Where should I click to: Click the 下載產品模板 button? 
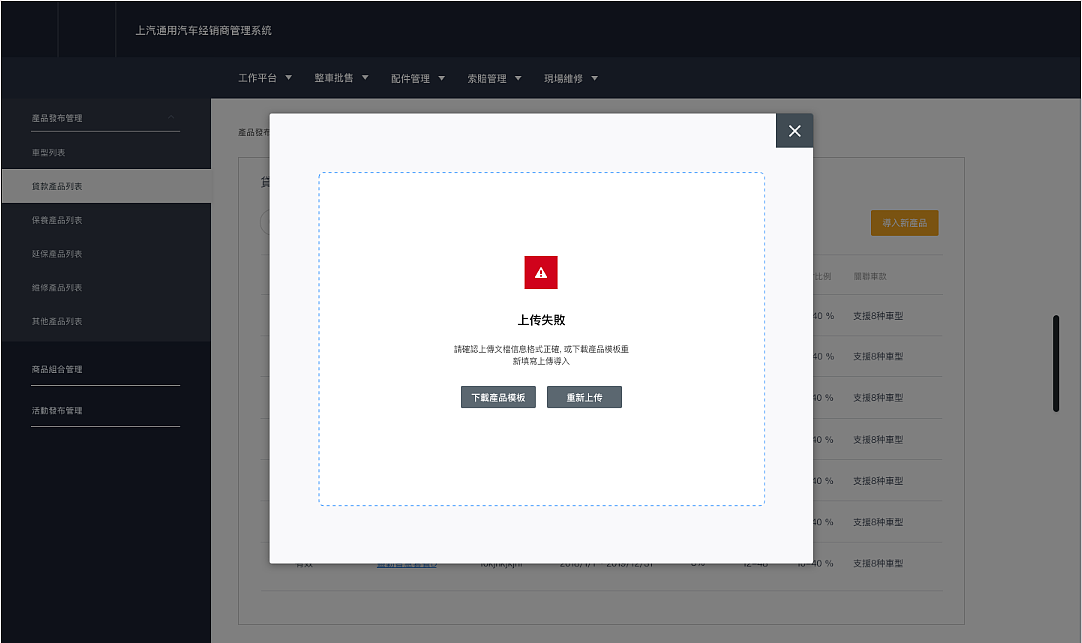498,396
